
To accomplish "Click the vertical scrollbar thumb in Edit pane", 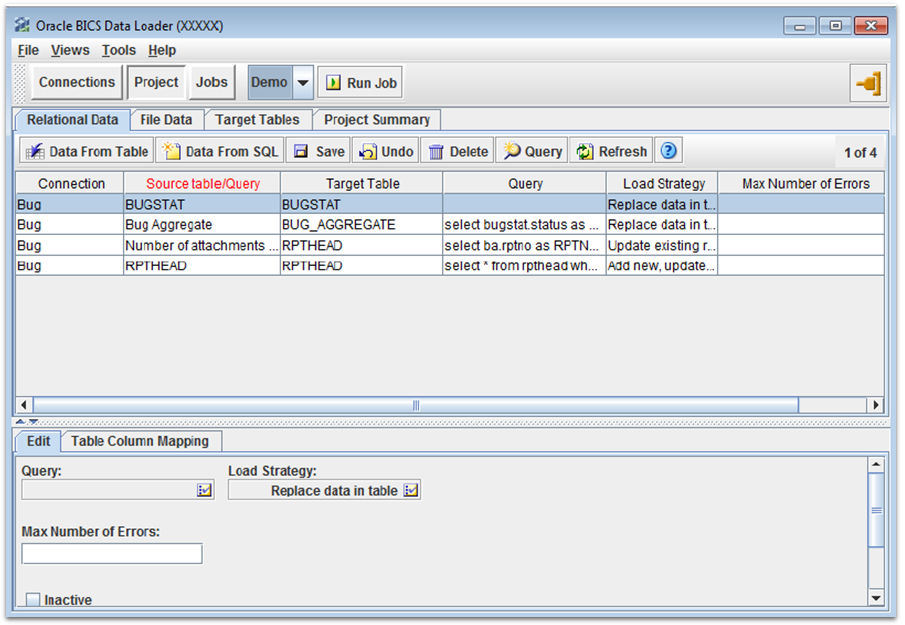I will tap(876, 510).
